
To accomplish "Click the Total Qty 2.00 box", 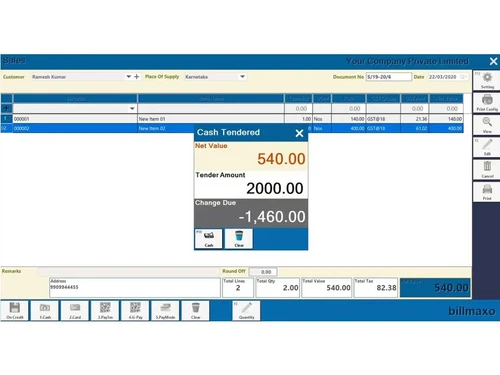I will 277,287.
